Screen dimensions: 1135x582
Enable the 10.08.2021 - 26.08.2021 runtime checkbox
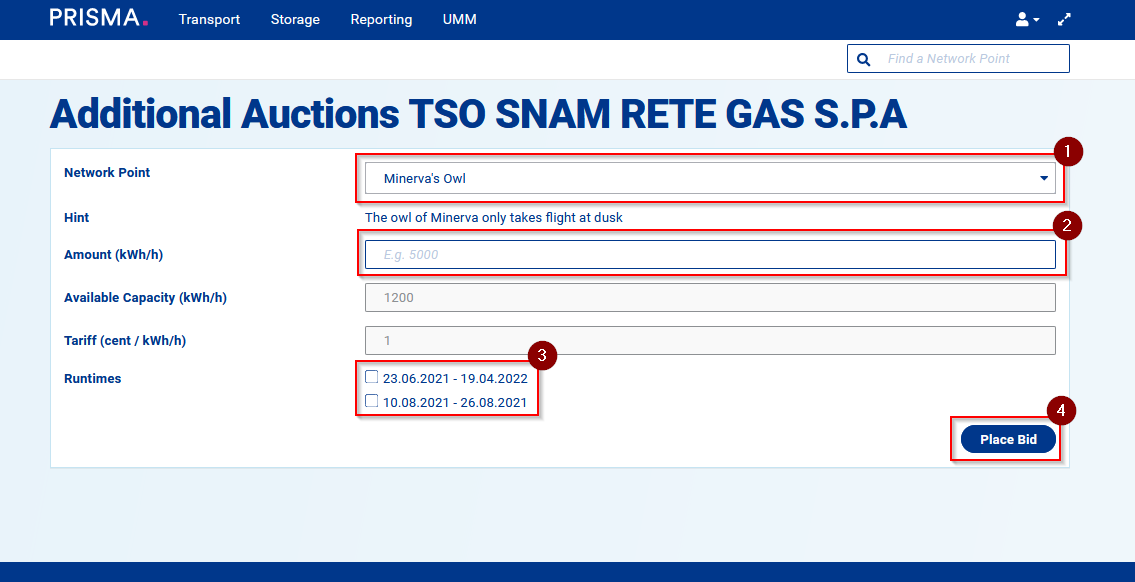372,401
